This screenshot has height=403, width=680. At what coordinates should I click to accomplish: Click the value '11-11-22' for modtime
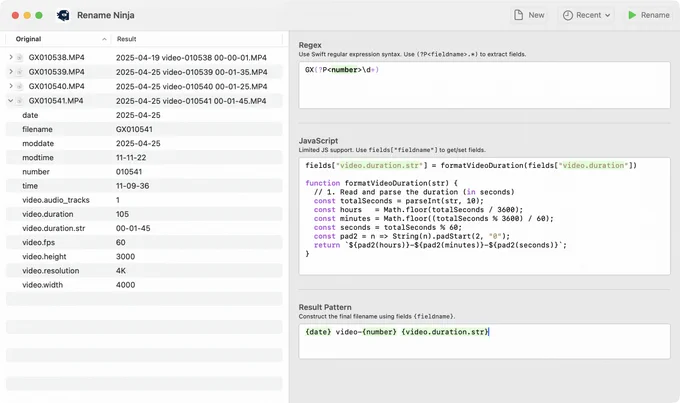click(x=131, y=157)
